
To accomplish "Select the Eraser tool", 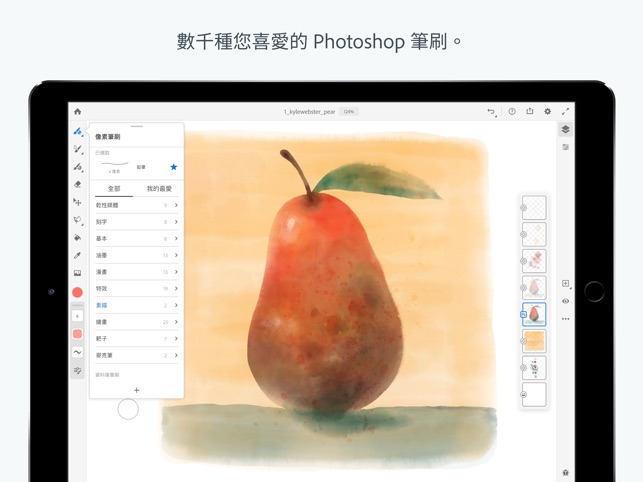I will coord(78,185).
